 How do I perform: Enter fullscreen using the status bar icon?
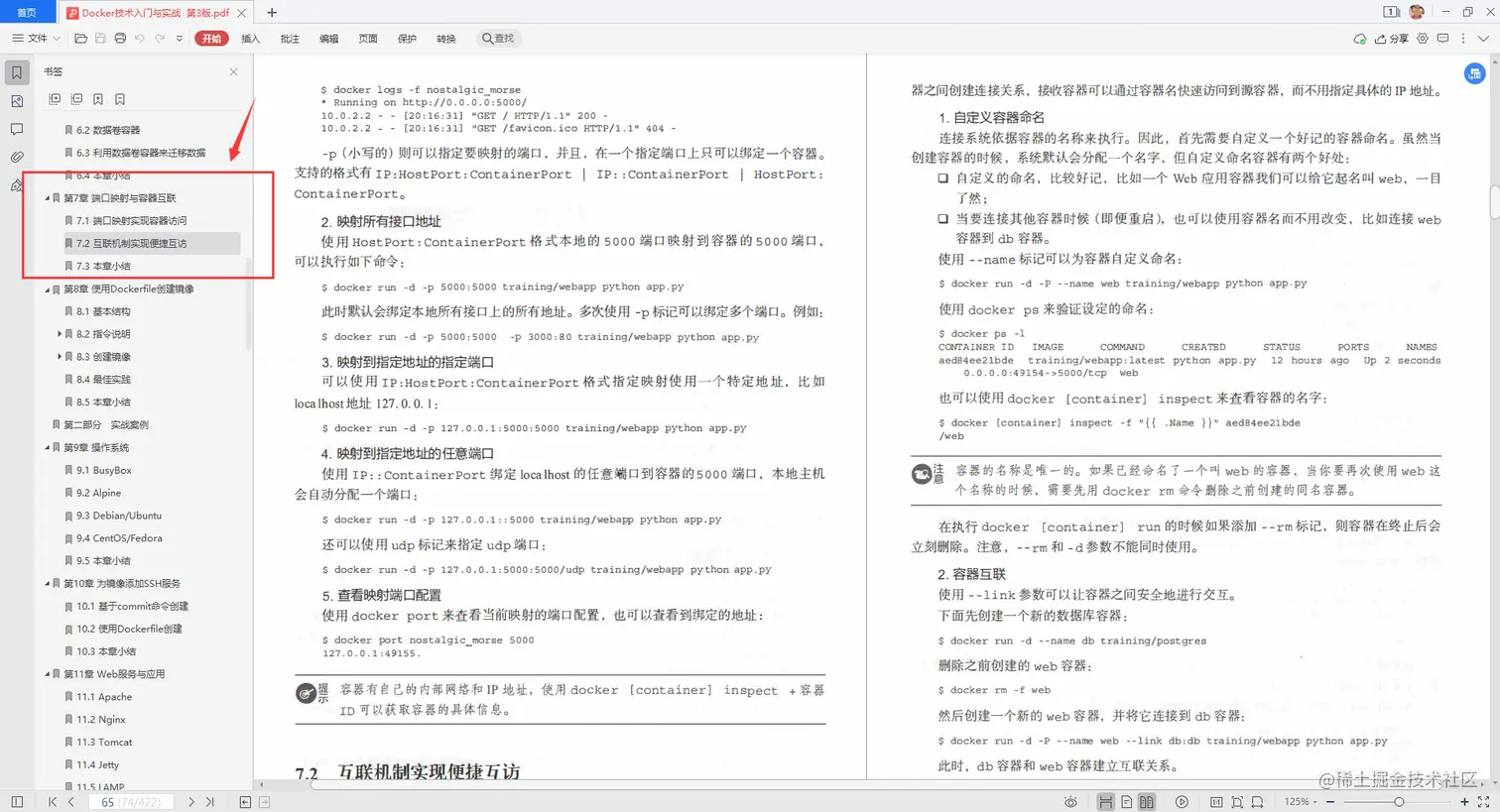coord(1484,801)
